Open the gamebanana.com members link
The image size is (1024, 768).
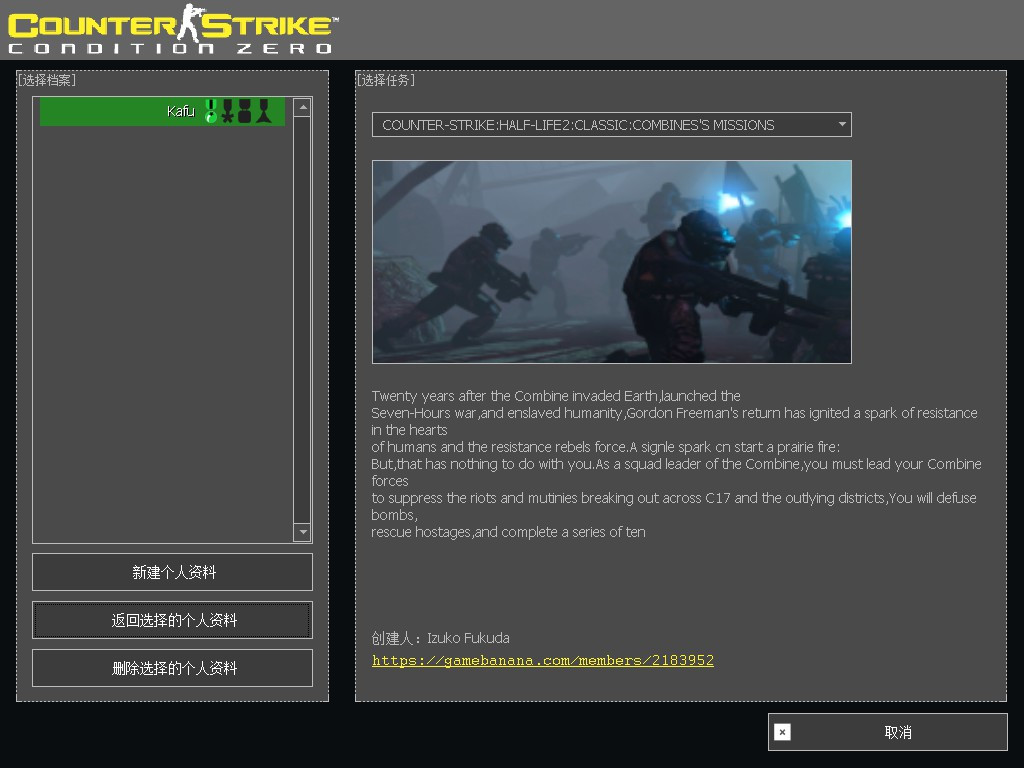[543, 660]
